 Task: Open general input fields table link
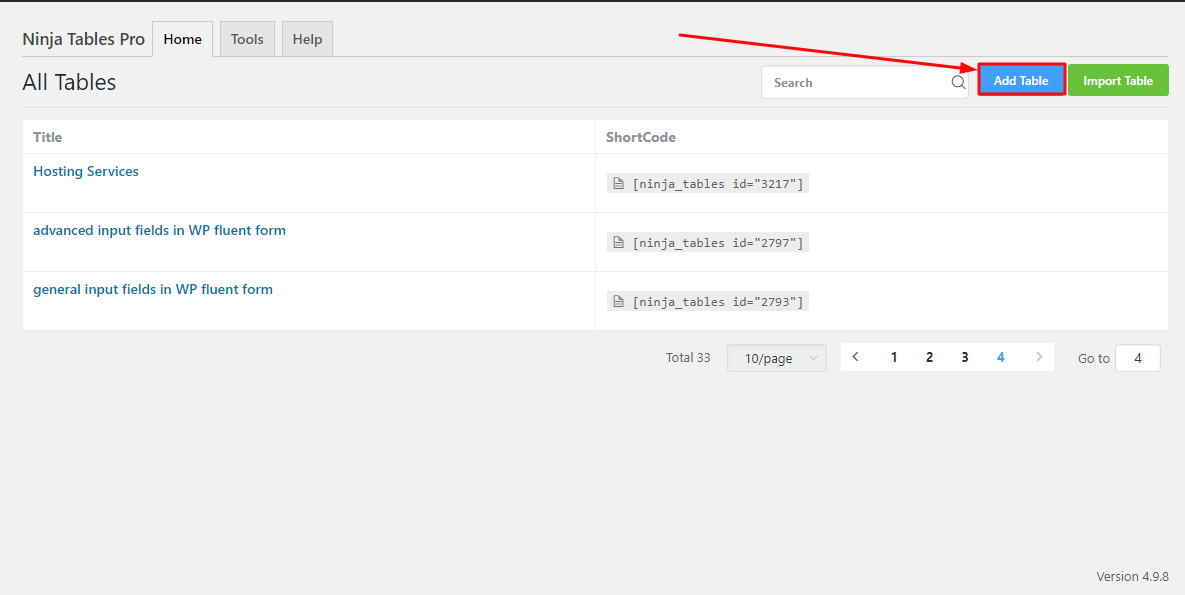point(153,290)
